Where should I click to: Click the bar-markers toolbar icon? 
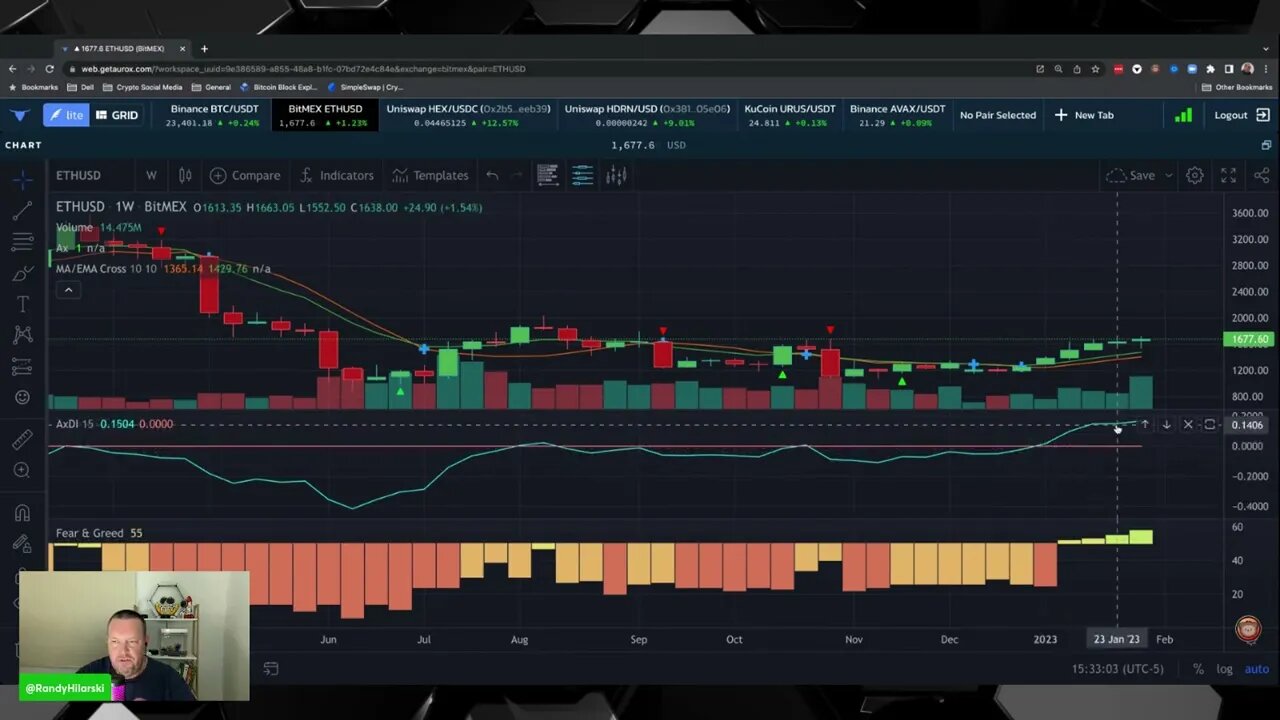[616, 175]
